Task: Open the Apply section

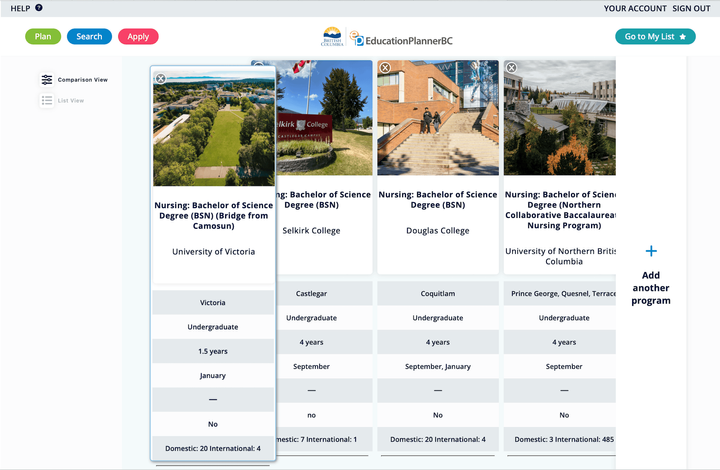Action: (138, 37)
